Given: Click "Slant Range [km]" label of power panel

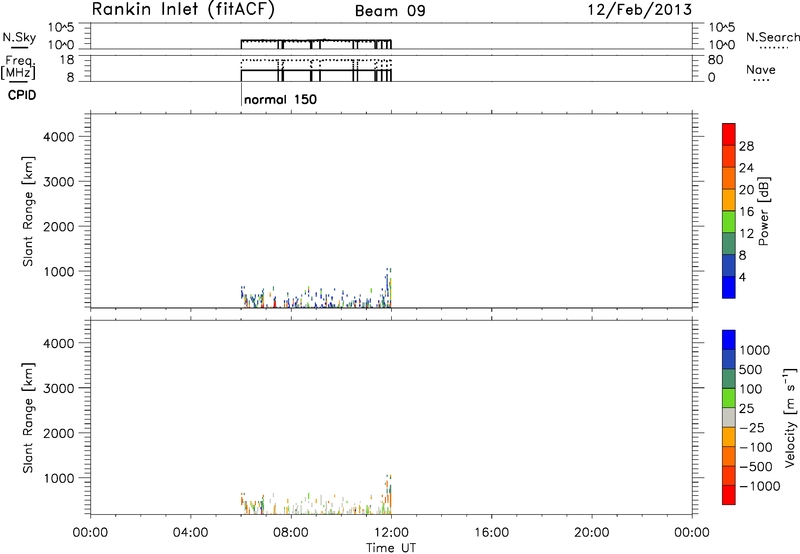Looking at the screenshot, I should coord(28,211).
